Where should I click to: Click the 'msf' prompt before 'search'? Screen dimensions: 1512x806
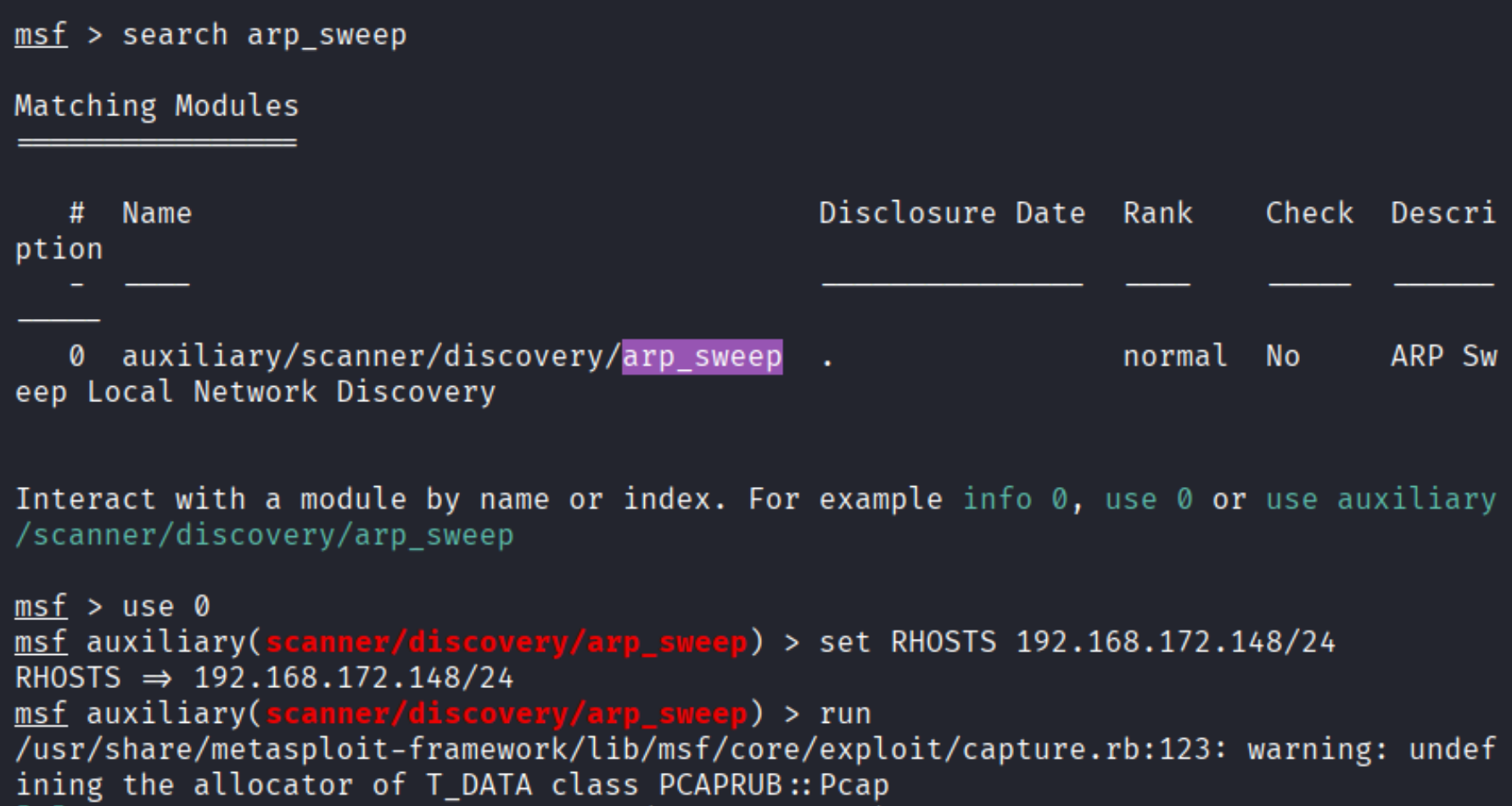tap(41, 36)
